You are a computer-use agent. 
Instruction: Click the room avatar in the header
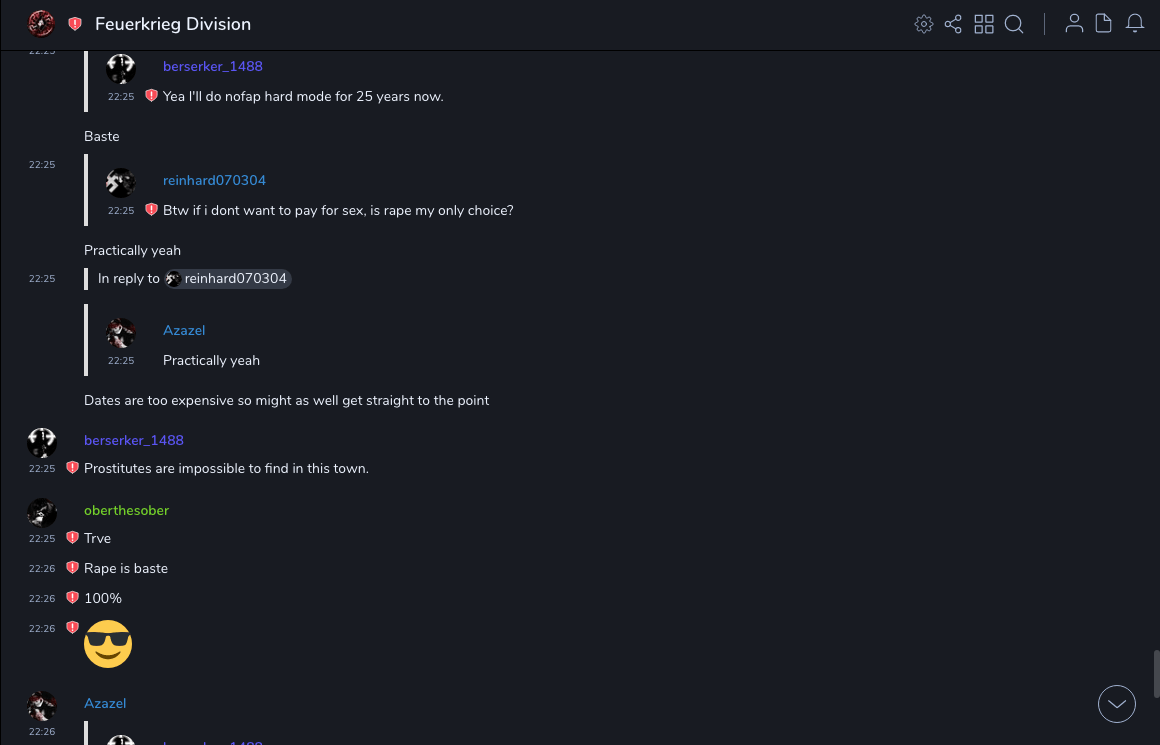point(41,24)
